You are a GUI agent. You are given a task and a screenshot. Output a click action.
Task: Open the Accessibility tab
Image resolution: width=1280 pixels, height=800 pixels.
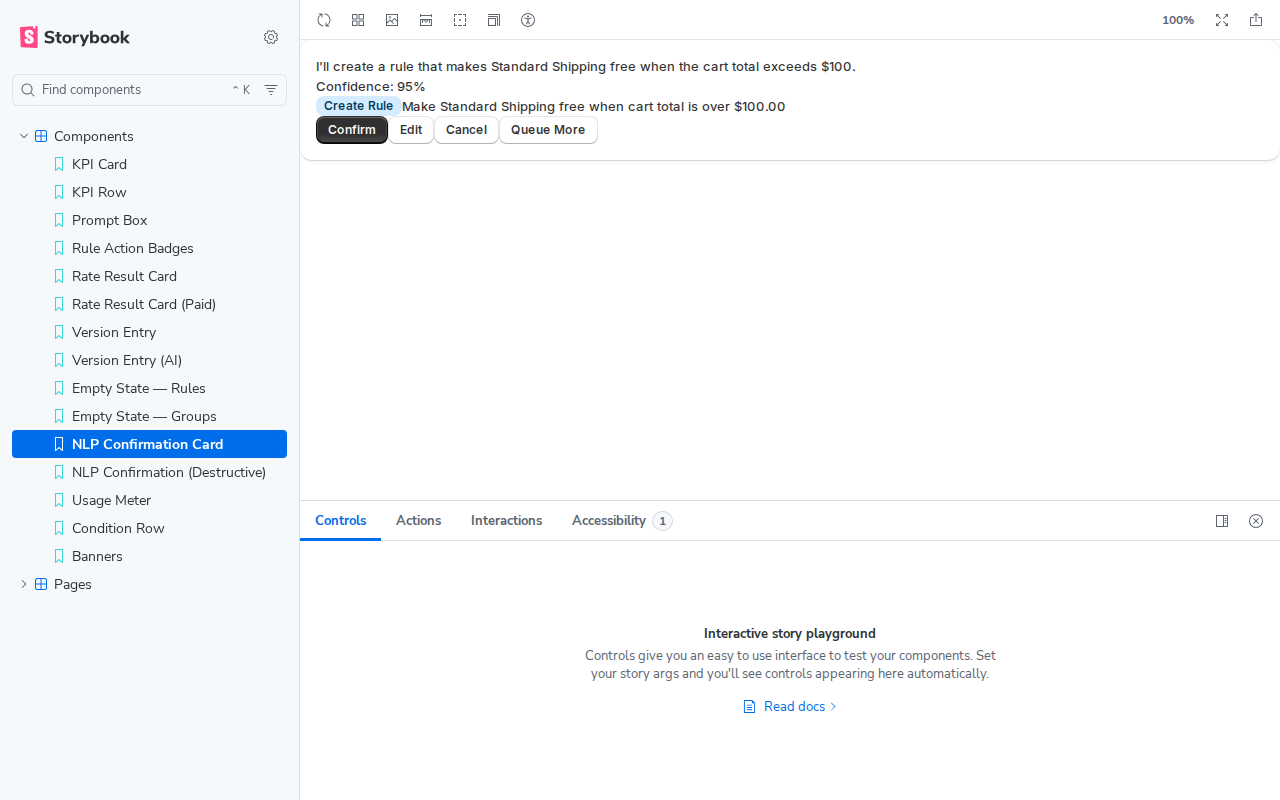click(x=608, y=521)
